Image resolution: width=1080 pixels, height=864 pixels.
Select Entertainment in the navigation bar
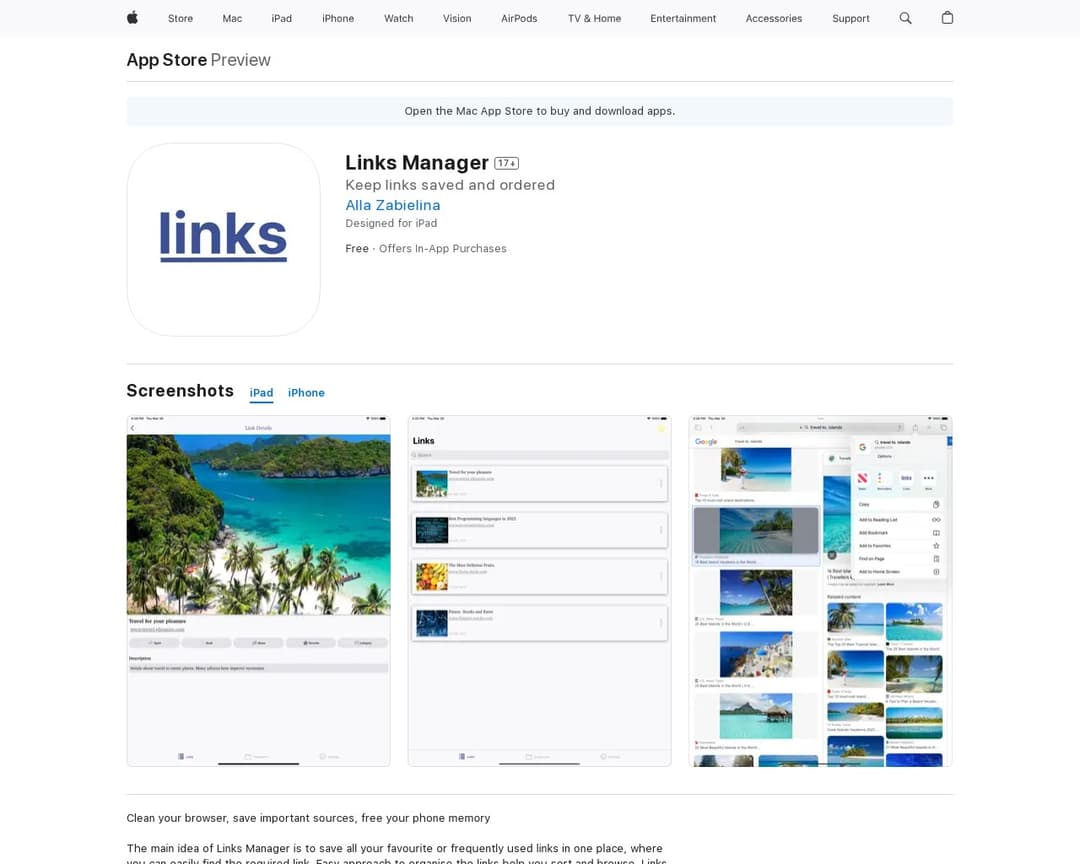[x=683, y=18]
